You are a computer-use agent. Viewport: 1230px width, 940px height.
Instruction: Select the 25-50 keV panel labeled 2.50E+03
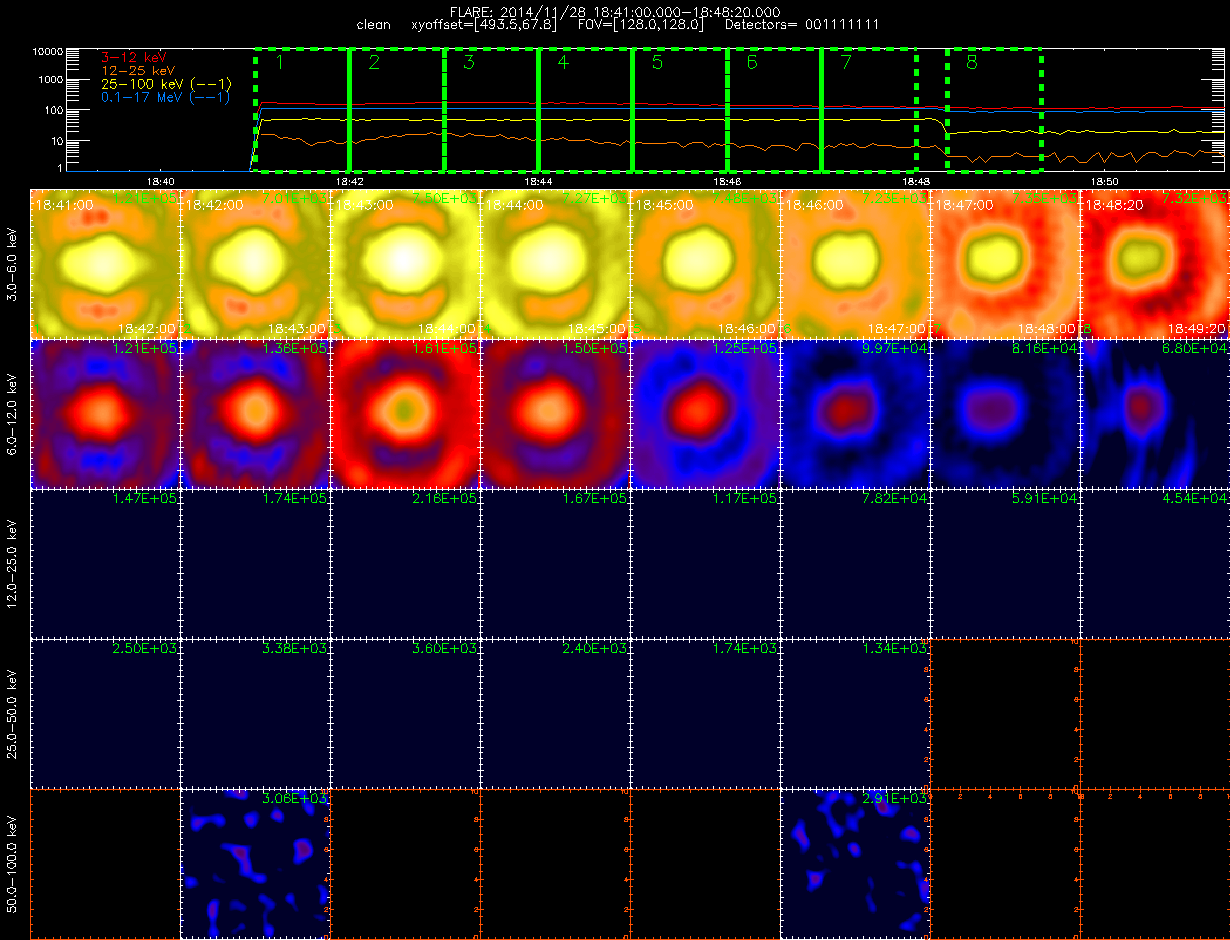coord(106,714)
